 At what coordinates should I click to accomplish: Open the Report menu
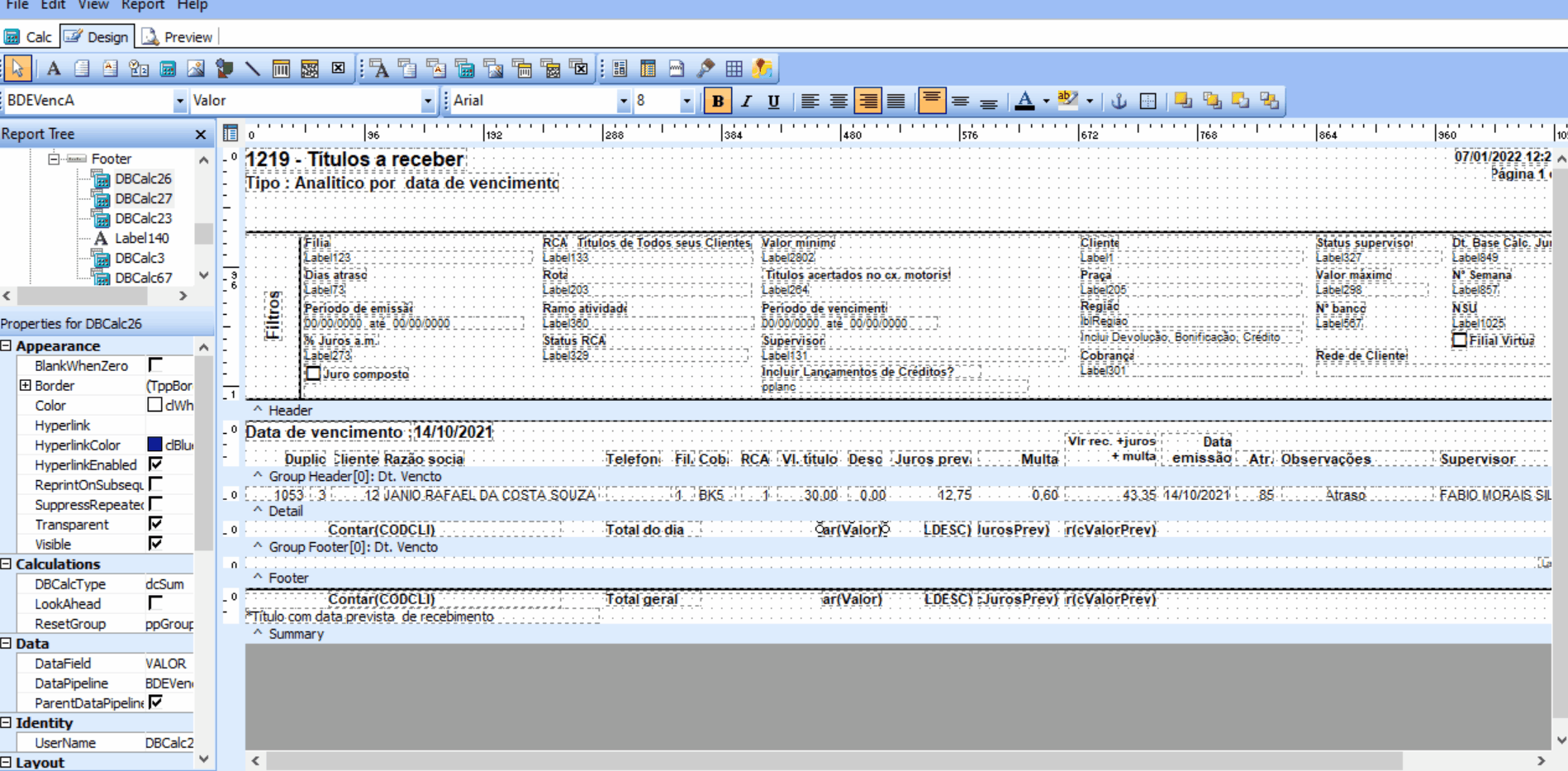coord(143,6)
